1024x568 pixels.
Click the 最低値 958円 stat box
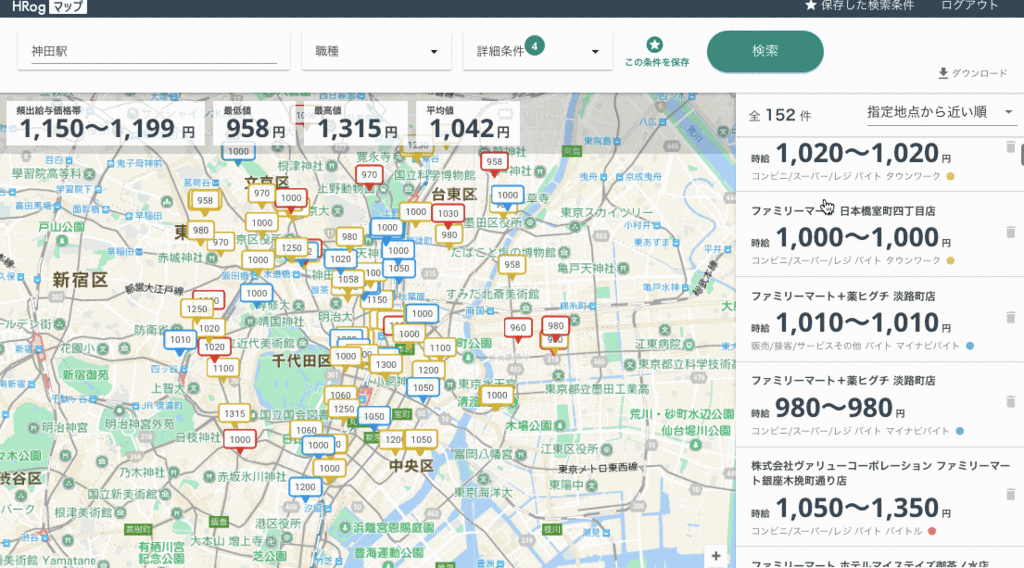pyautogui.click(x=255, y=123)
